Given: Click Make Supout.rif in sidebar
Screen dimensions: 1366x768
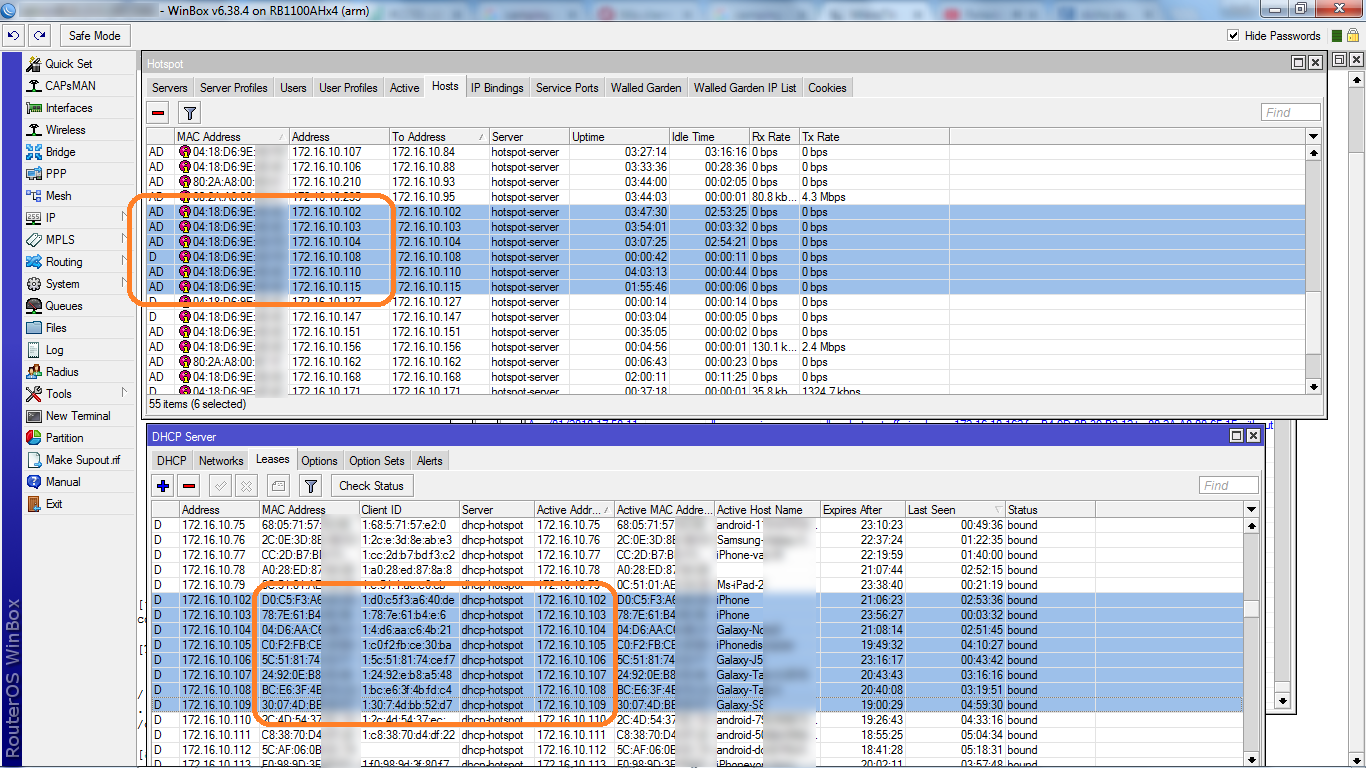Looking at the screenshot, I should (x=82, y=460).
